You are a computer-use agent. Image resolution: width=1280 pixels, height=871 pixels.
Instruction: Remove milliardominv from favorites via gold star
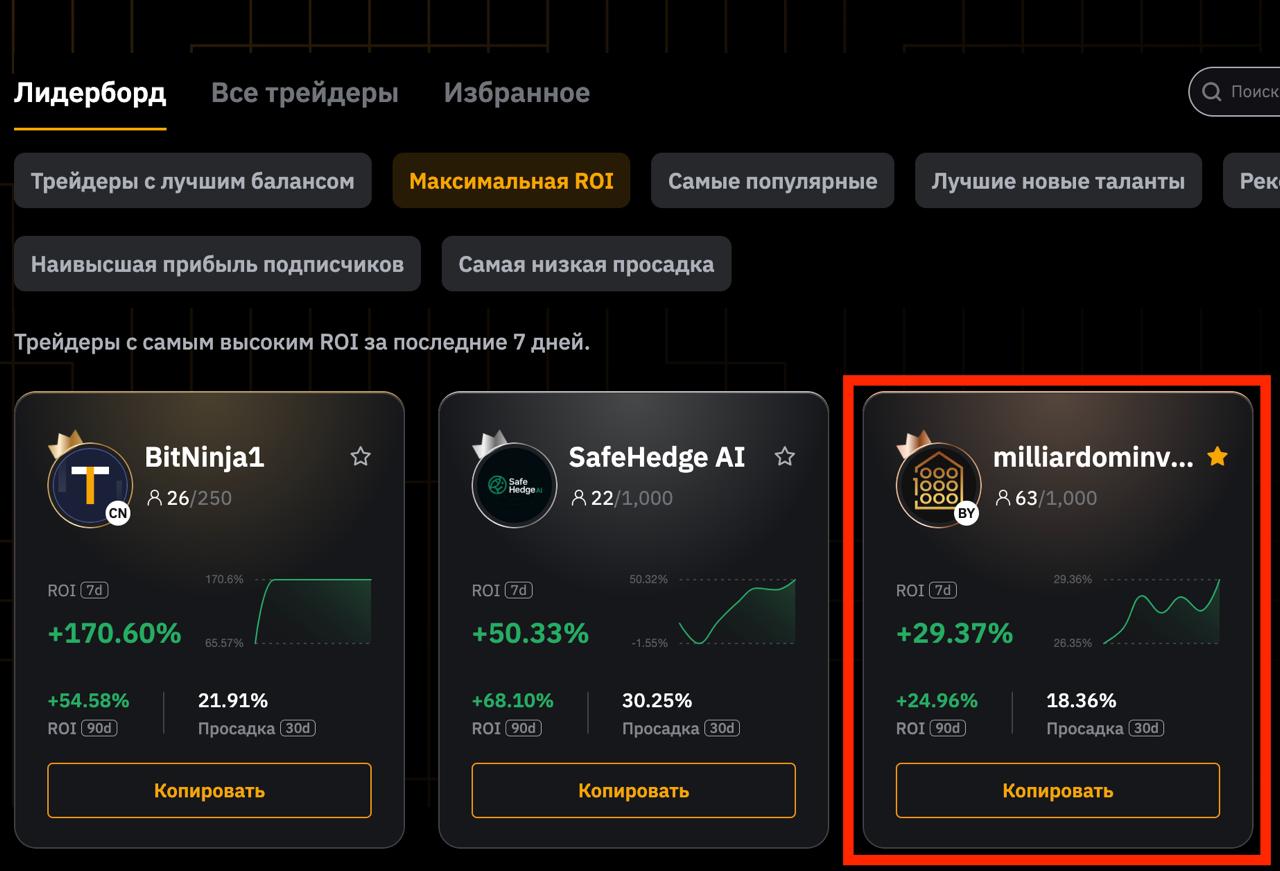[x=1217, y=457]
